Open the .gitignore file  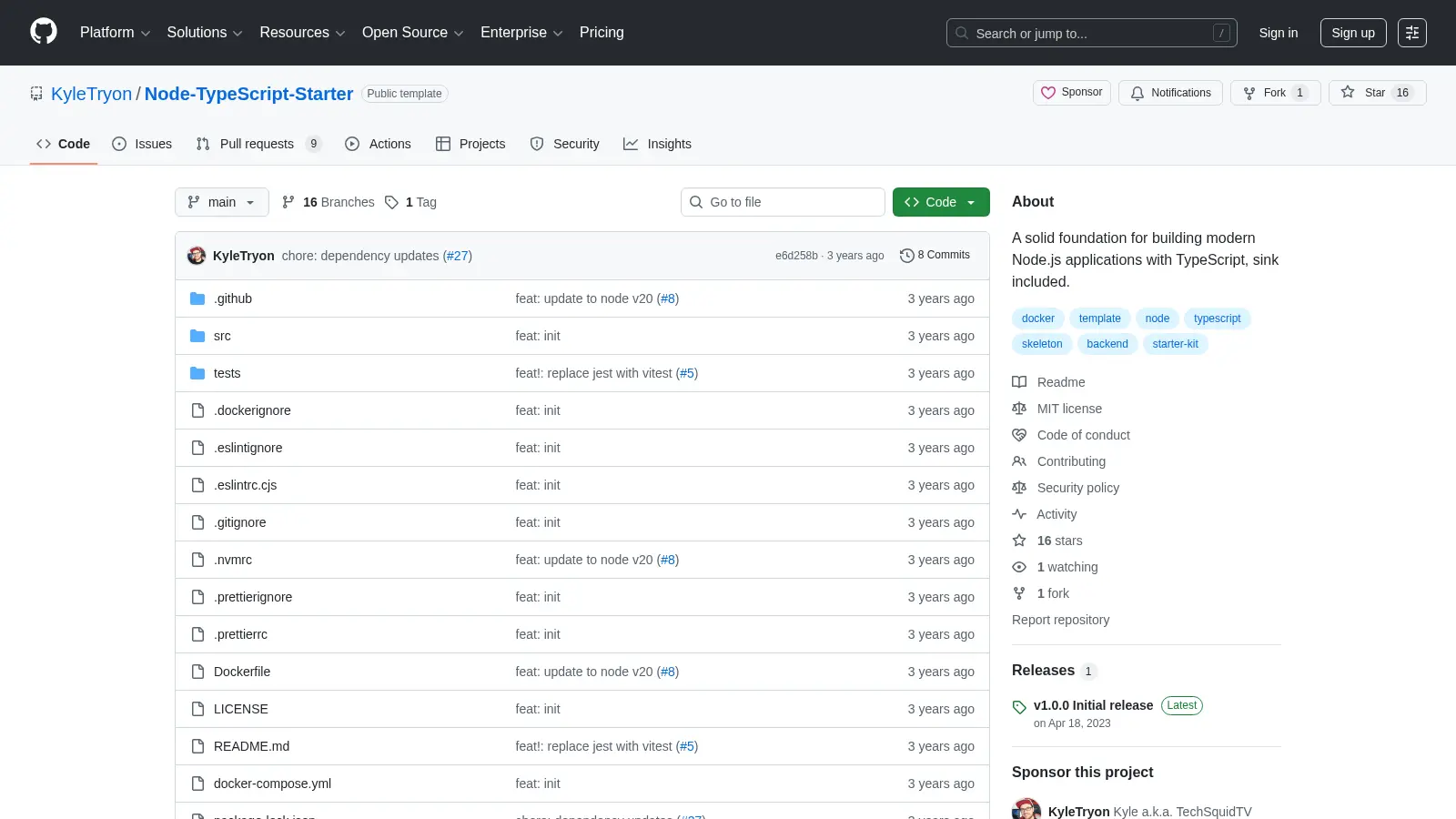tap(239, 522)
